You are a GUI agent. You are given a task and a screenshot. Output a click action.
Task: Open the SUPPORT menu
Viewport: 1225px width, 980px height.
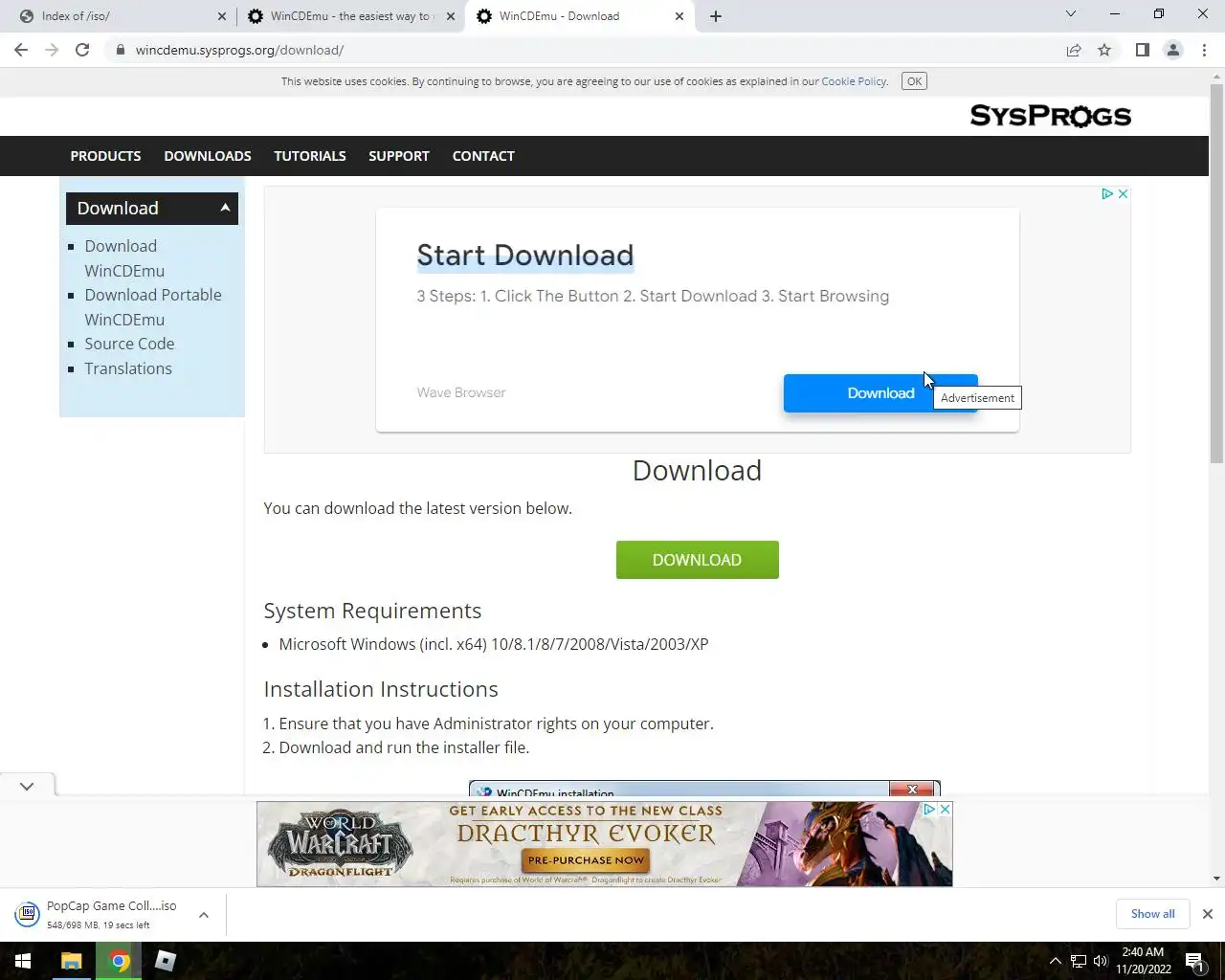coord(399,156)
